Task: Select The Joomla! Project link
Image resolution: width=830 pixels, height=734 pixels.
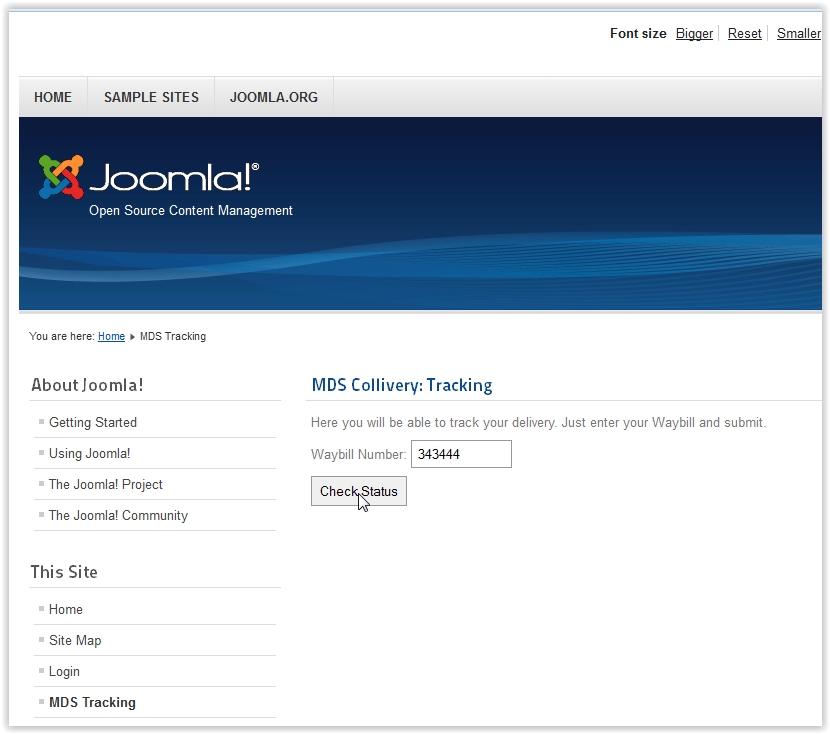Action: (106, 484)
